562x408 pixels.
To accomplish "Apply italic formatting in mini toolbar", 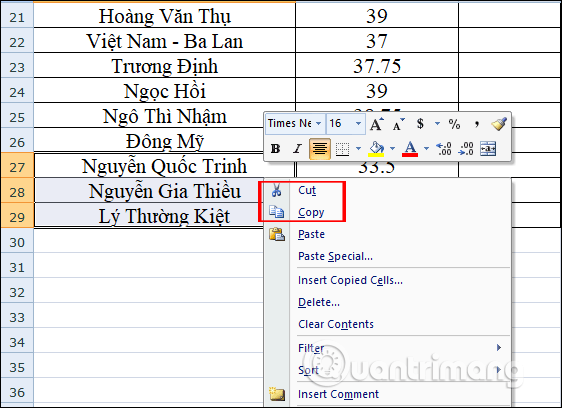I will coord(297,148).
